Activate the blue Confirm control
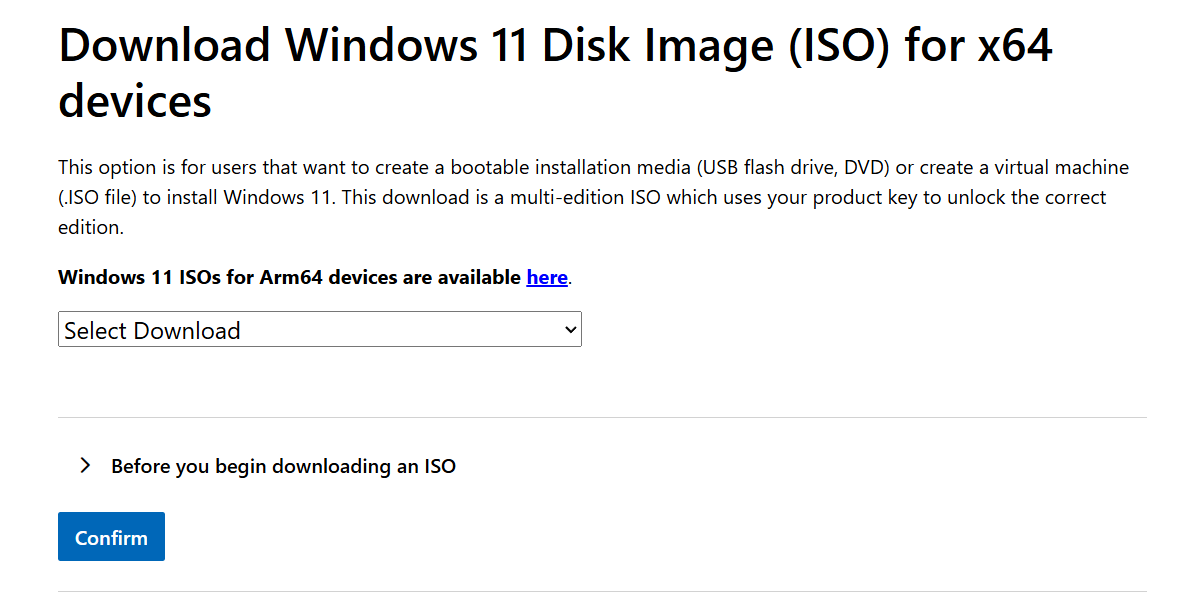 point(111,536)
